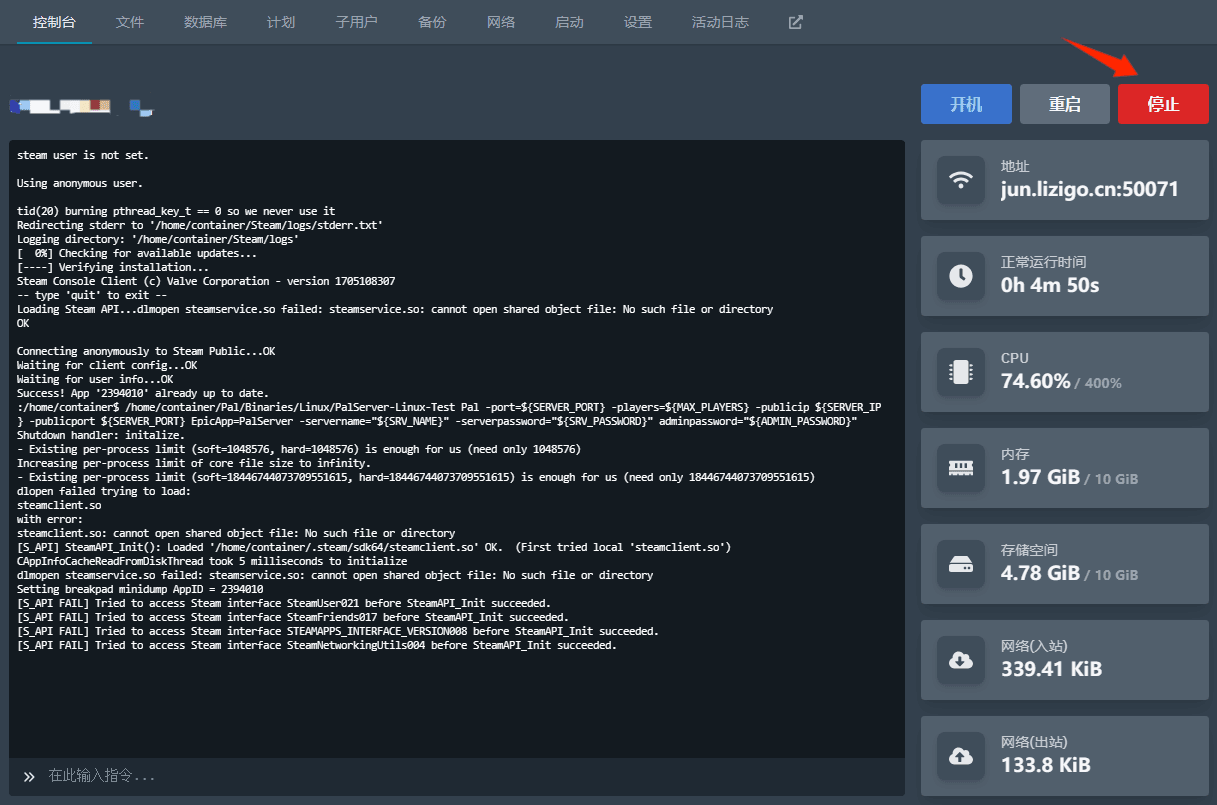Go to the 启动 tab
Screen dimensions: 1217x805
click(569, 22)
